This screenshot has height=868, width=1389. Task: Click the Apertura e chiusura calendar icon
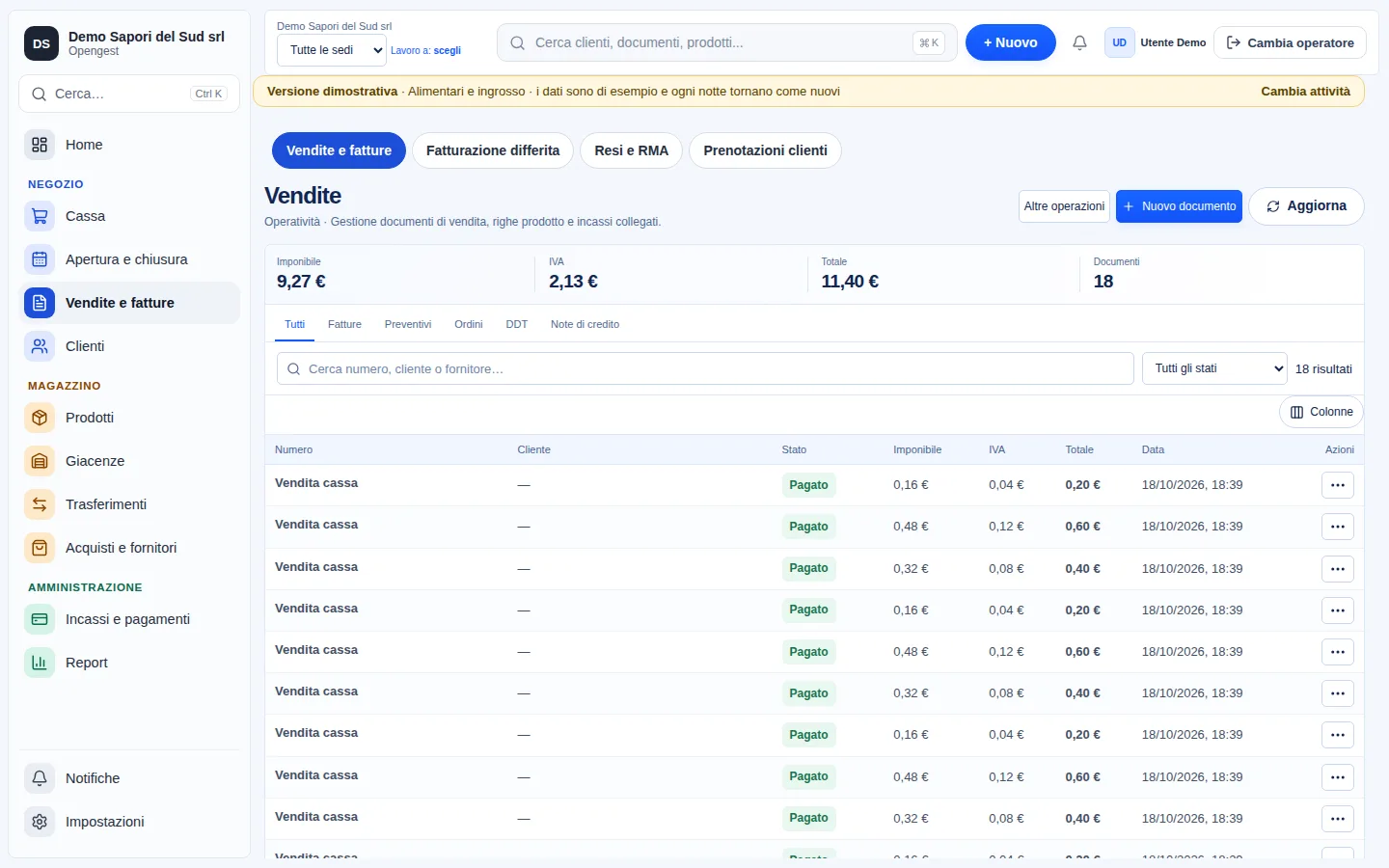tap(40, 259)
